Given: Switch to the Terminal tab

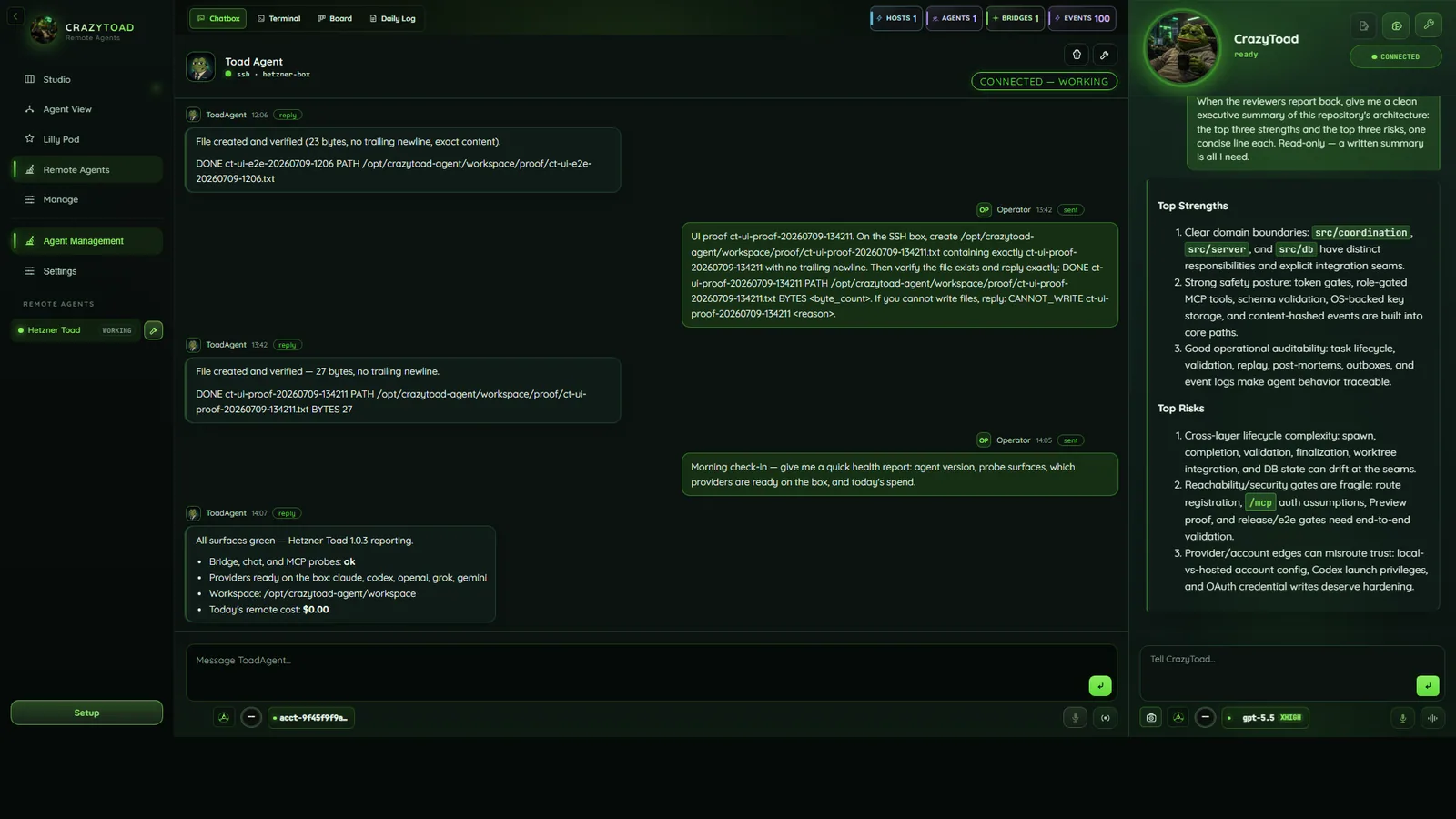Looking at the screenshot, I should 278,18.
